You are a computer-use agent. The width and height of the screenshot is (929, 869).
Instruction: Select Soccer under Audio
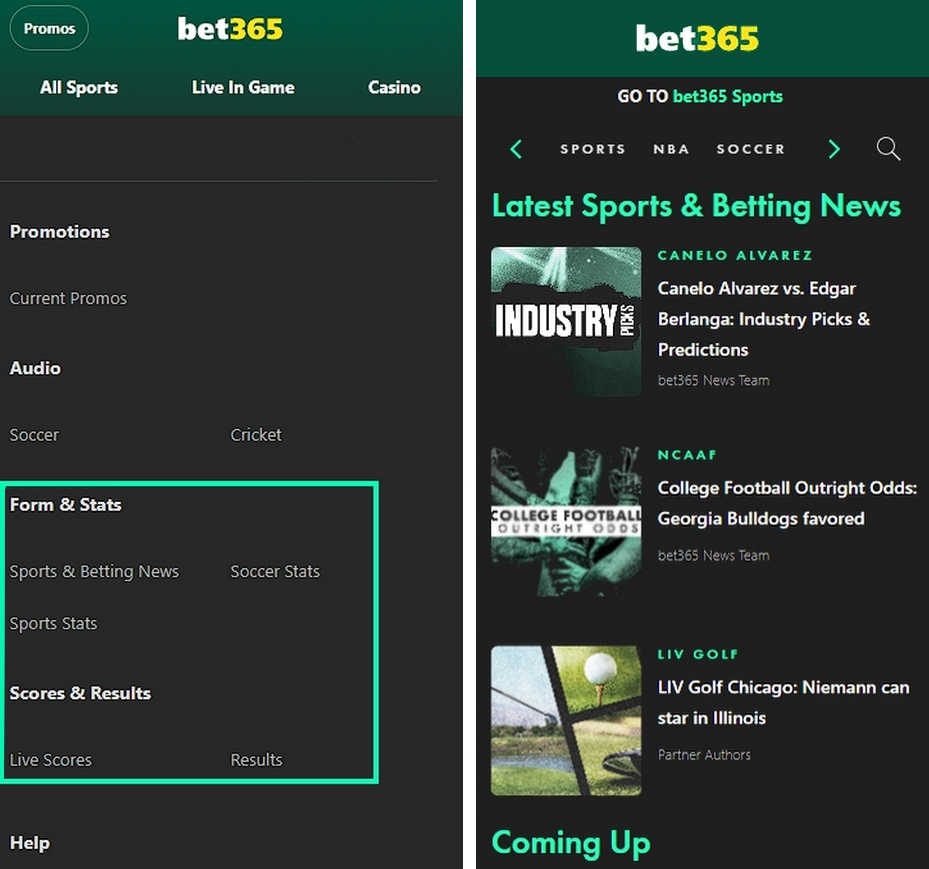point(34,435)
